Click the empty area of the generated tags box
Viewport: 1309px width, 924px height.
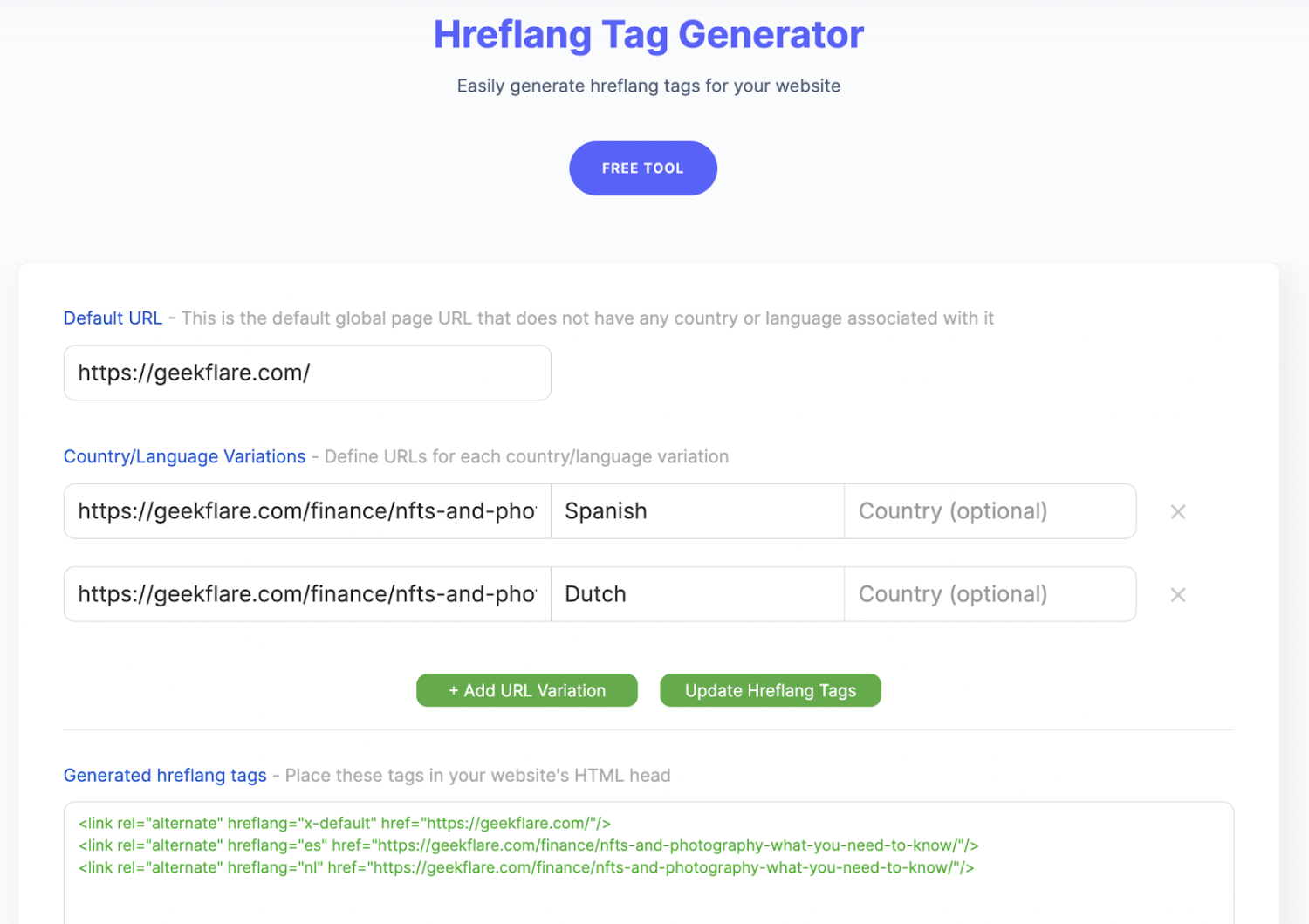click(648, 903)
